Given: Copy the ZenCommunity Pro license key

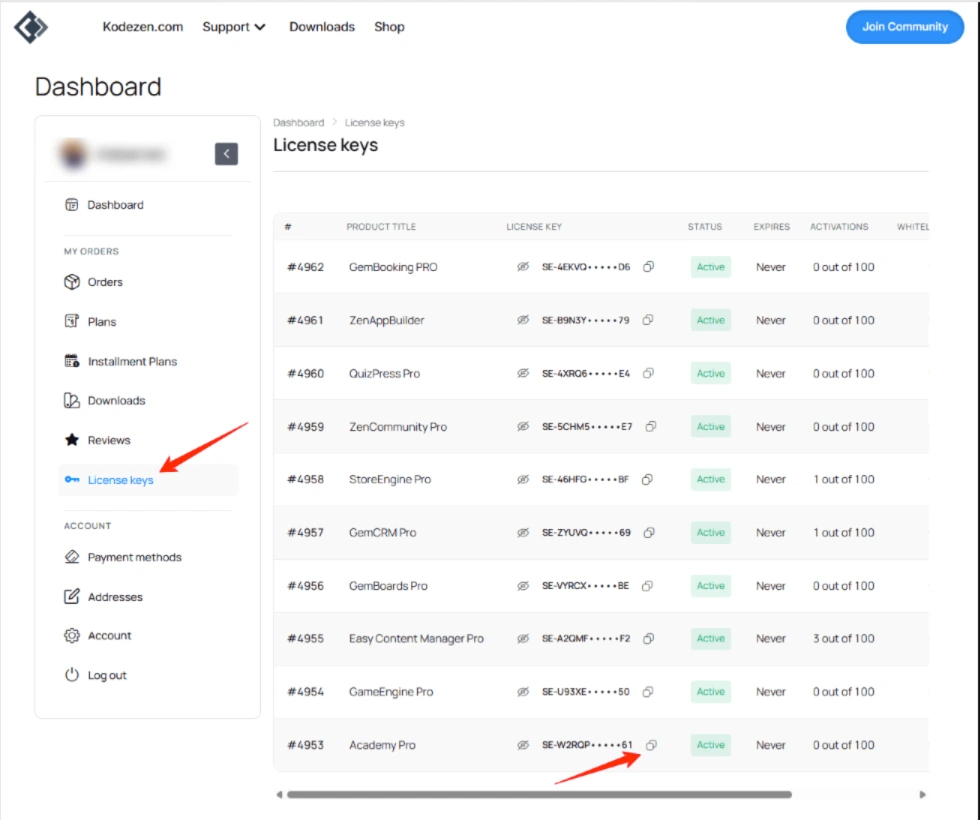Looking at the screenshot, I should [651, 426].
